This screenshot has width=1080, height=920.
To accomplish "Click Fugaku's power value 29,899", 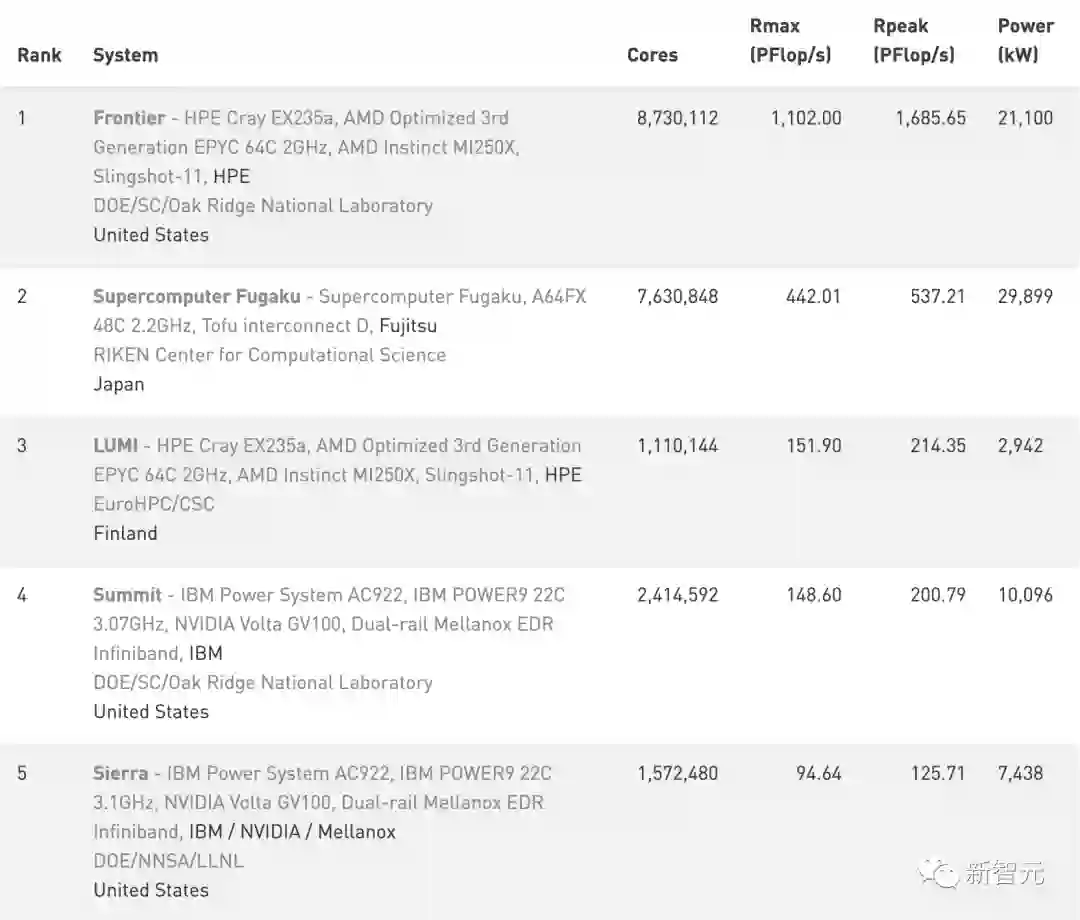I will tap(1025, 297).
